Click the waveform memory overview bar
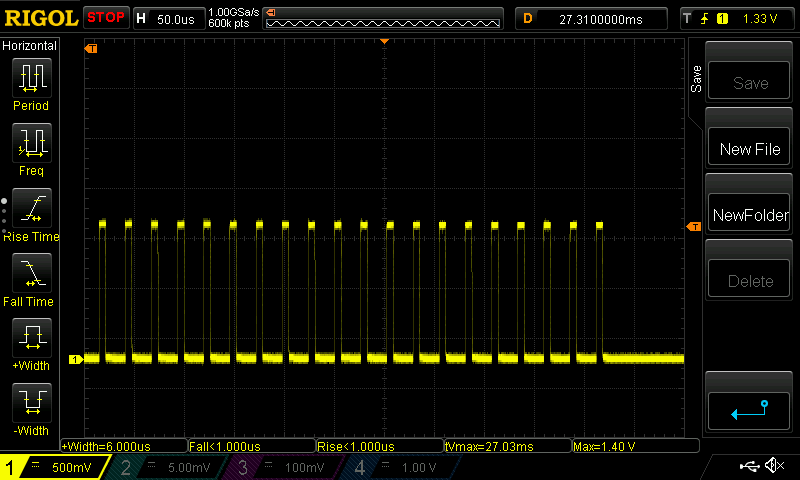This screenshot has height=480, width=800. tap(383, 19)
